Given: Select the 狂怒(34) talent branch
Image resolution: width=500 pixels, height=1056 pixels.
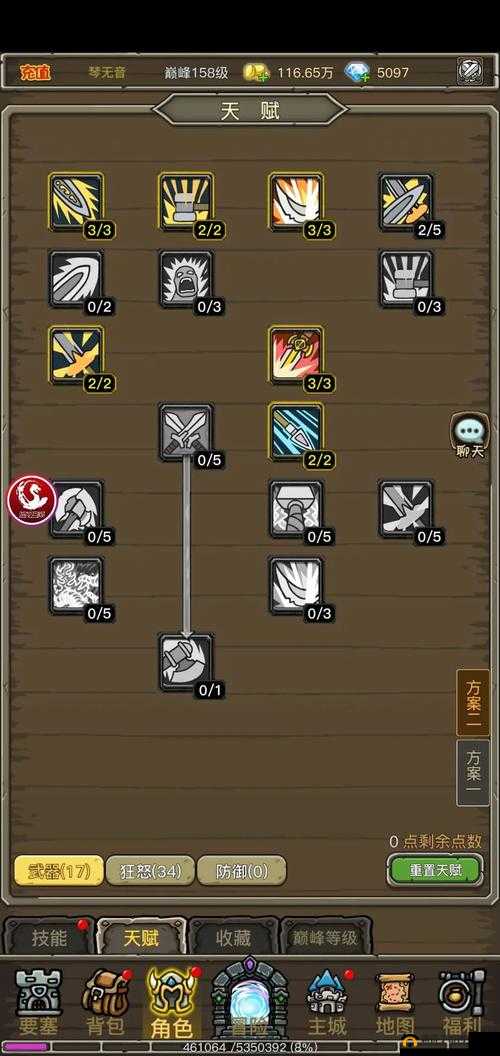Looking at the screenshot, I should tap(150, 871).
